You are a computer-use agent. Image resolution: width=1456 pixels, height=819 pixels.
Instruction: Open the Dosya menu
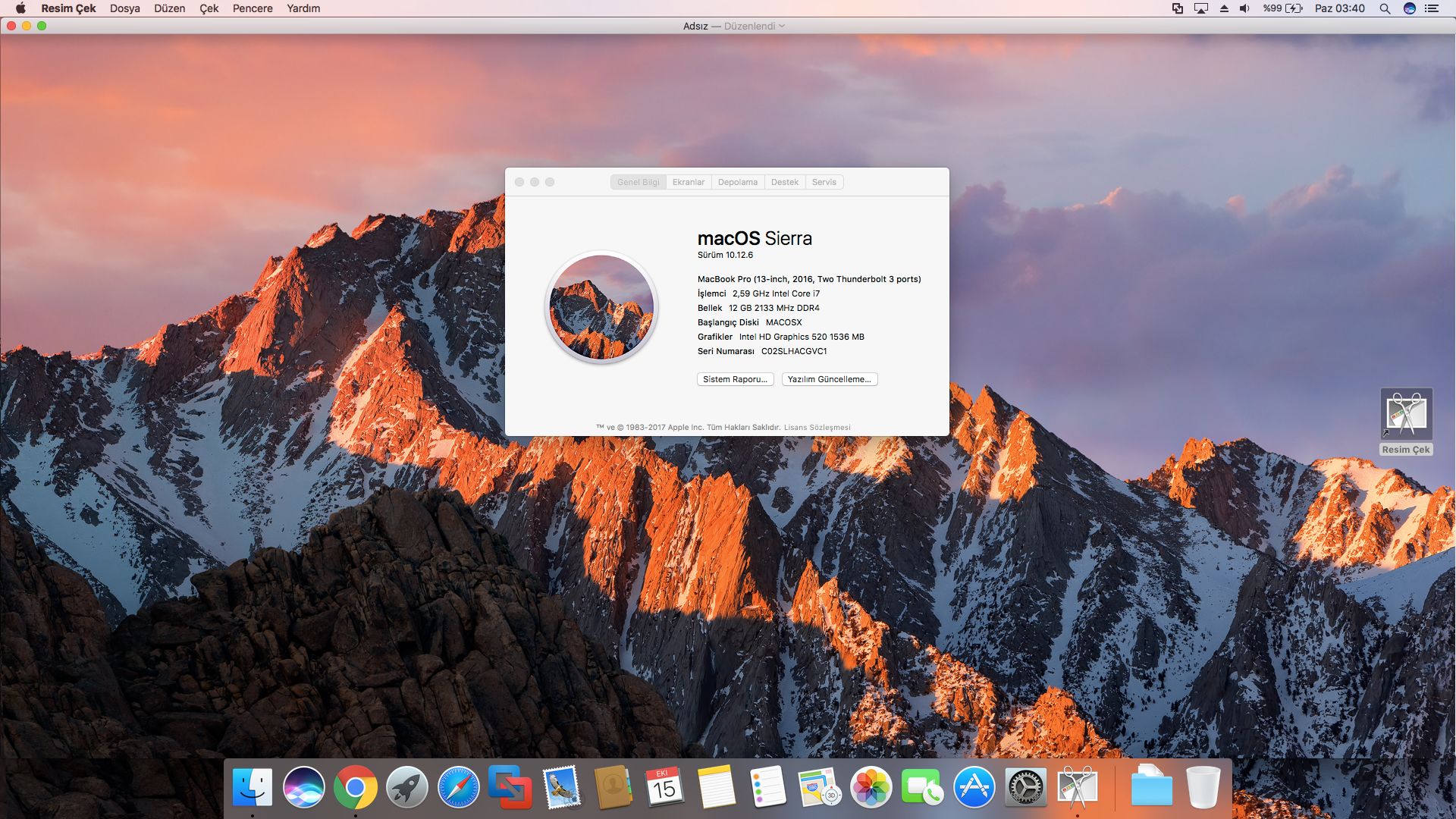pos(124,8)
